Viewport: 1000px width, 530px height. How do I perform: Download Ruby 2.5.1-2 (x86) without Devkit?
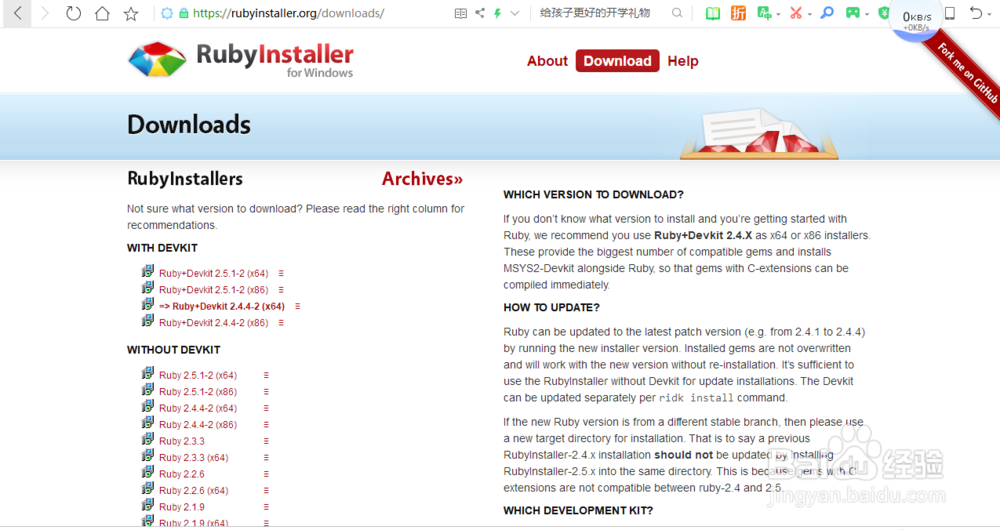(198, 392)
